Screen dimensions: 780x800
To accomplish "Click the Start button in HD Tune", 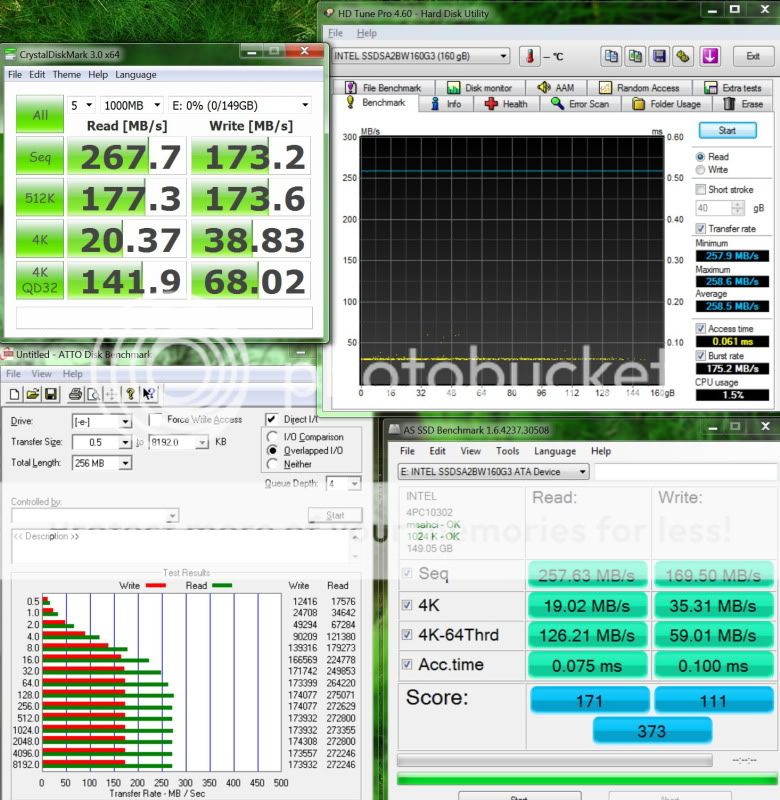I will click(x=726, y=130).
